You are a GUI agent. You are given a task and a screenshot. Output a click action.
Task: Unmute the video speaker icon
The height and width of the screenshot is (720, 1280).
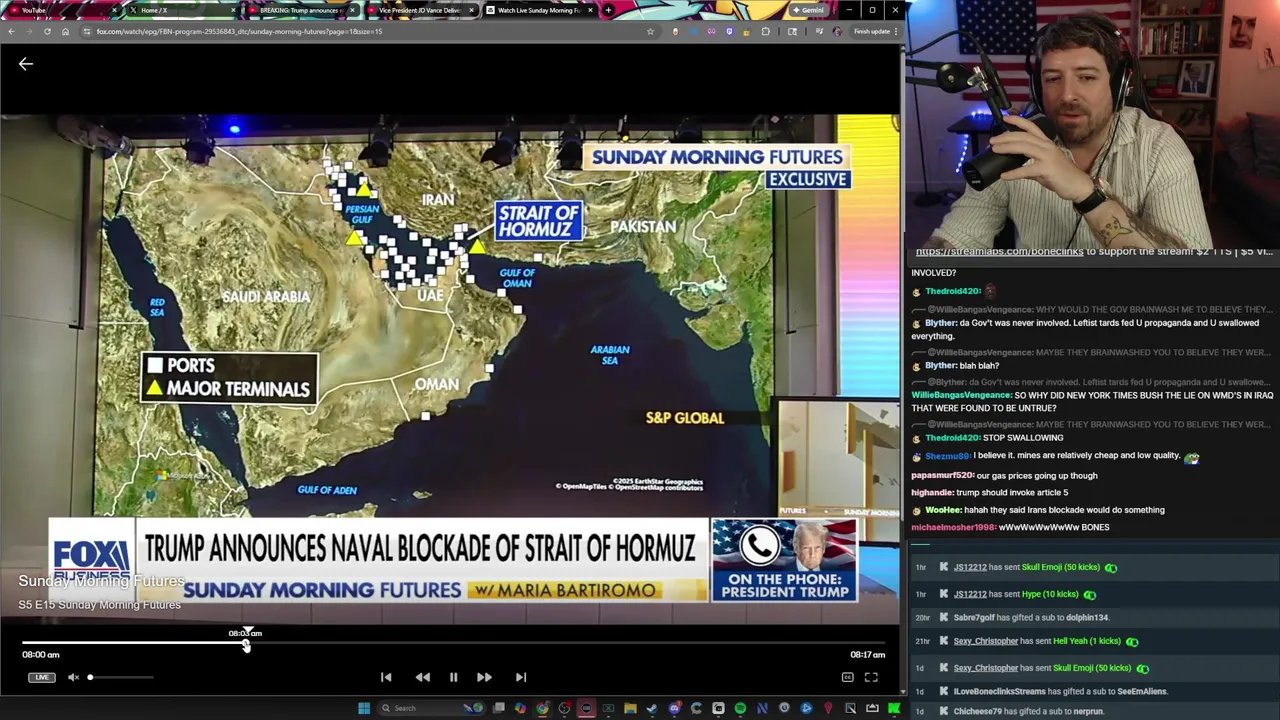point(73,677)
